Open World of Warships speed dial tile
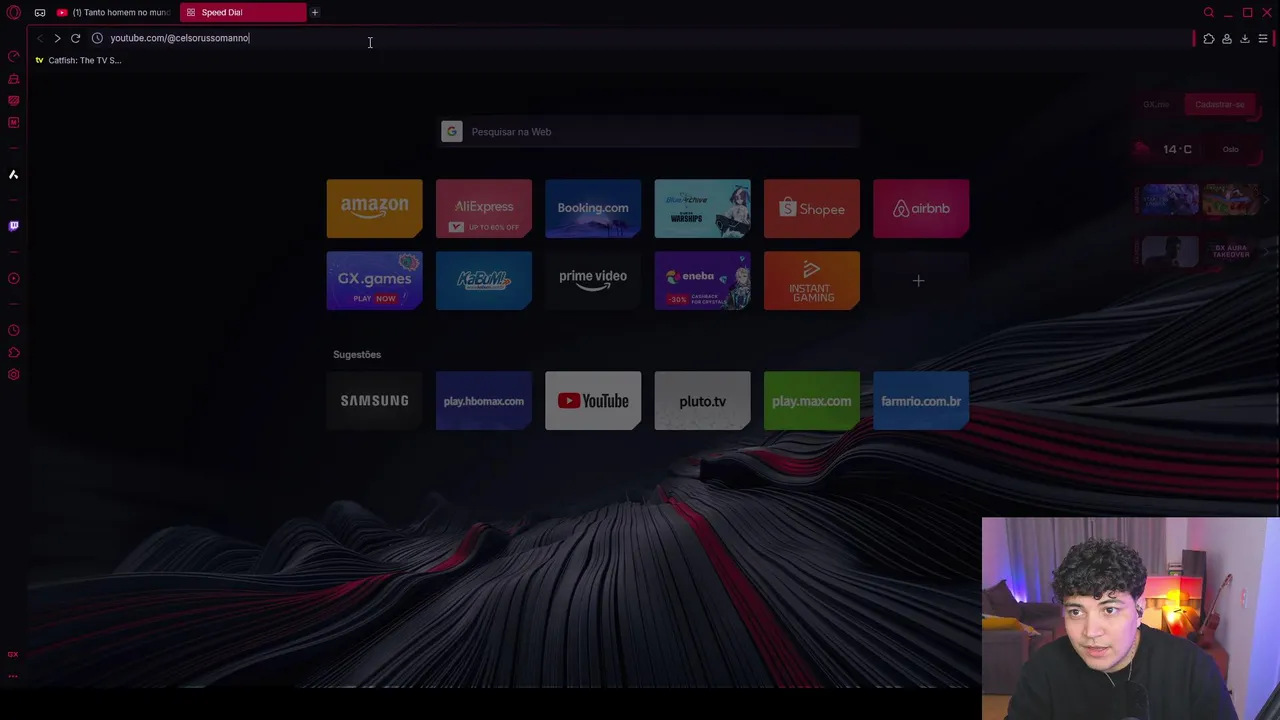Screen dimensions: 1280x720 [x=702, y=209]
